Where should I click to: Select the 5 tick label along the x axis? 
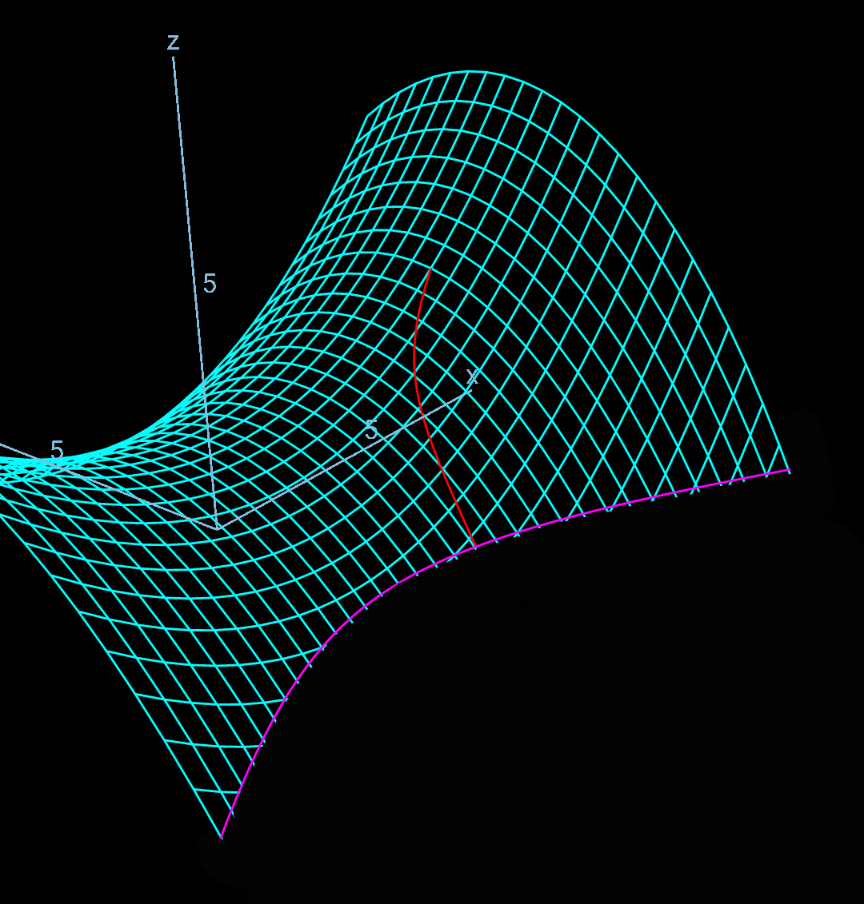[372, 430]
